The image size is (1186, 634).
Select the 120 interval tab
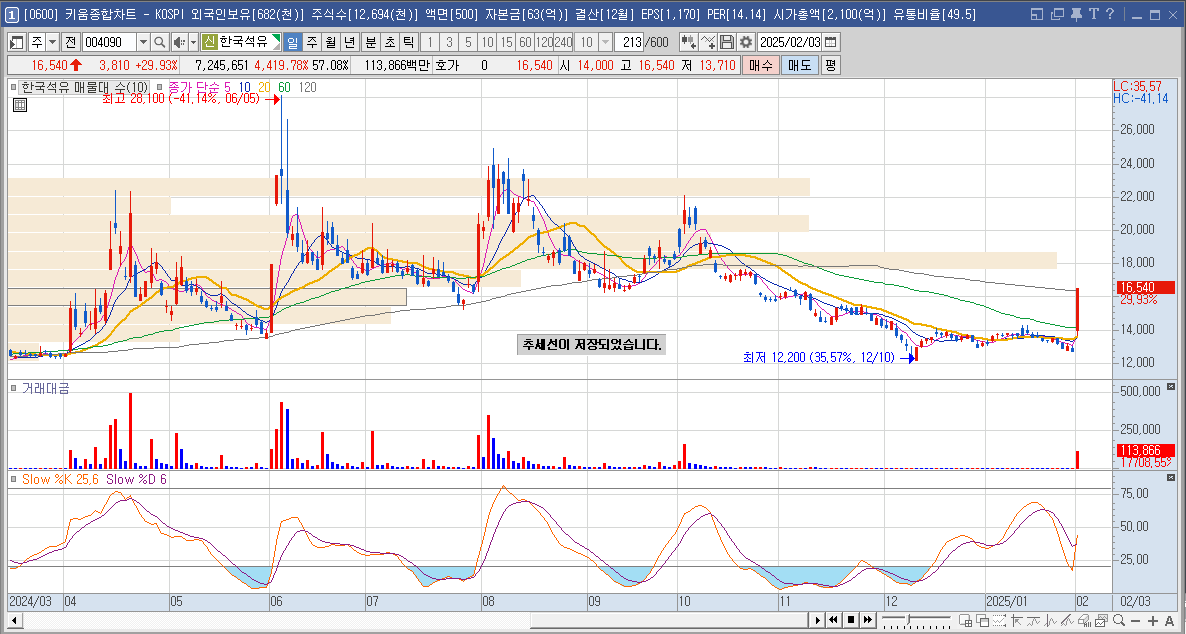click(545, 42)
